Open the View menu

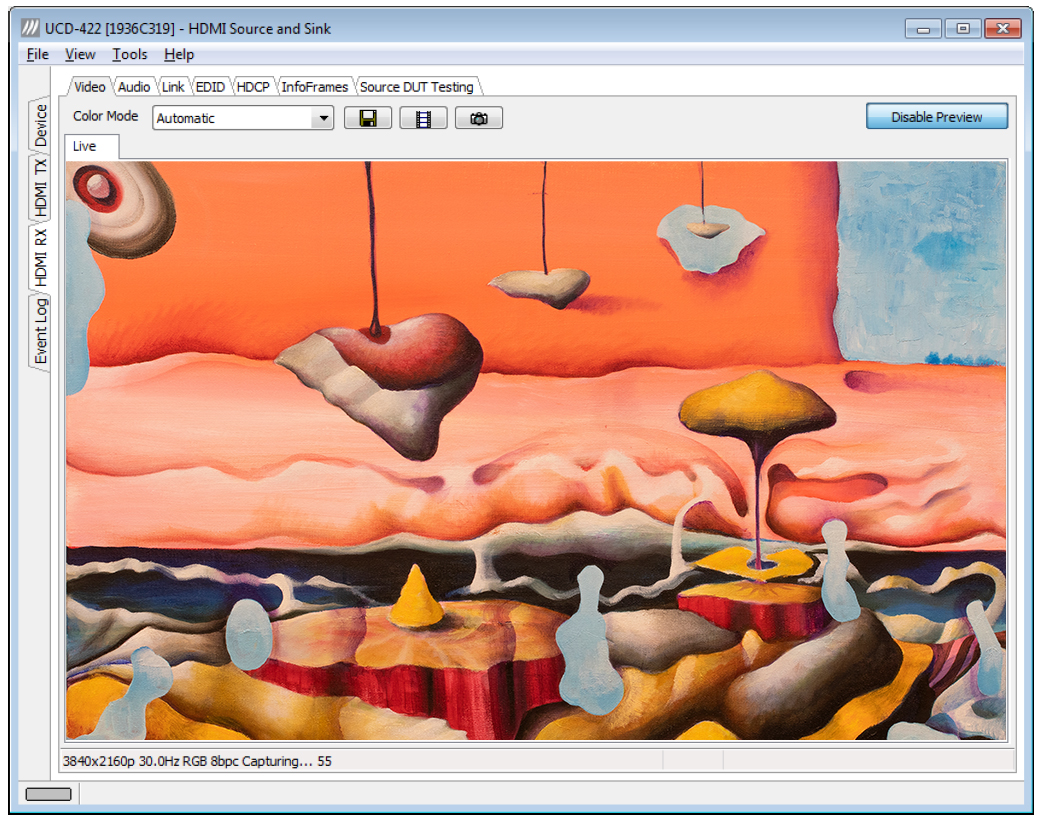pos(80,55)
